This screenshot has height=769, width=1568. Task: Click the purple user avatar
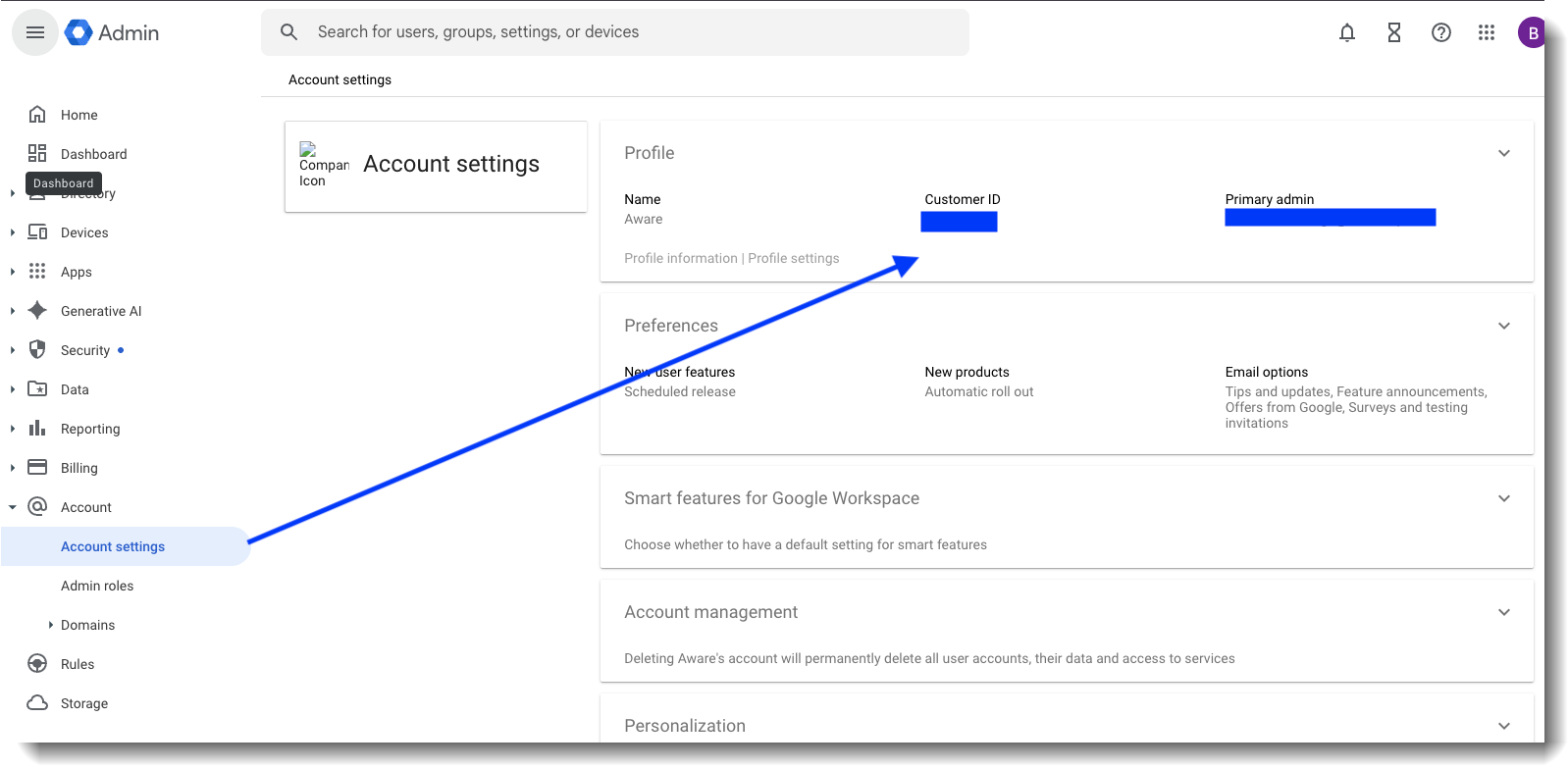1532,32
